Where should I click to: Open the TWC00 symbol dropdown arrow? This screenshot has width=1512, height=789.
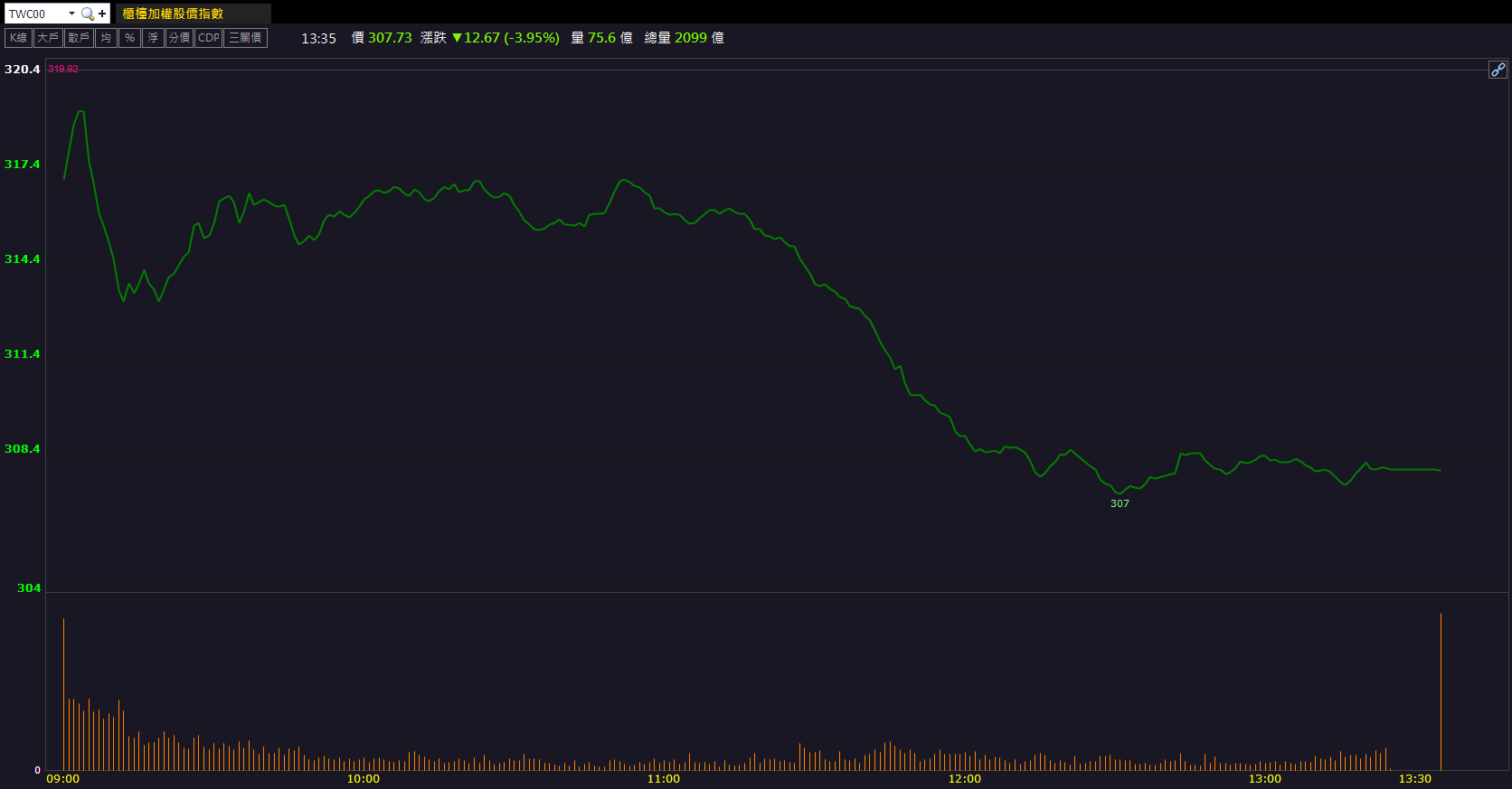click(71, 14)
